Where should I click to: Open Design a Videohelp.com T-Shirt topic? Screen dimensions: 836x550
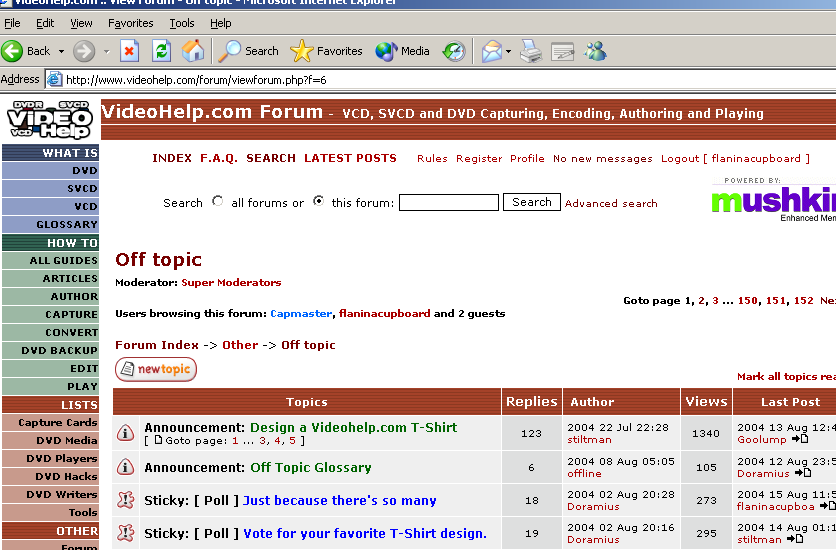coord(353,427)
